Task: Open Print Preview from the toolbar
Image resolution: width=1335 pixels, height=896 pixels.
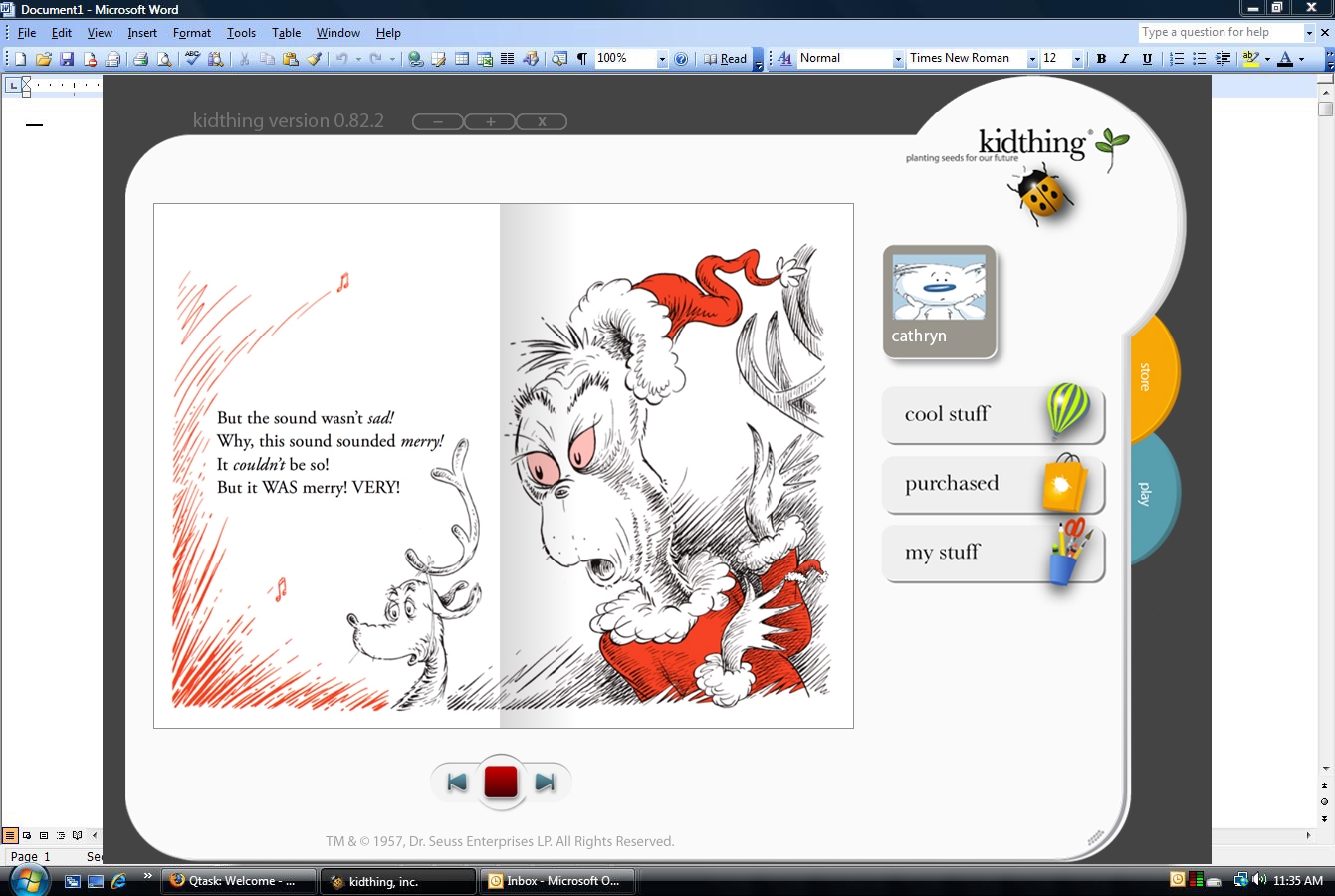Action: pyautogui.click(x=164, y=59)
